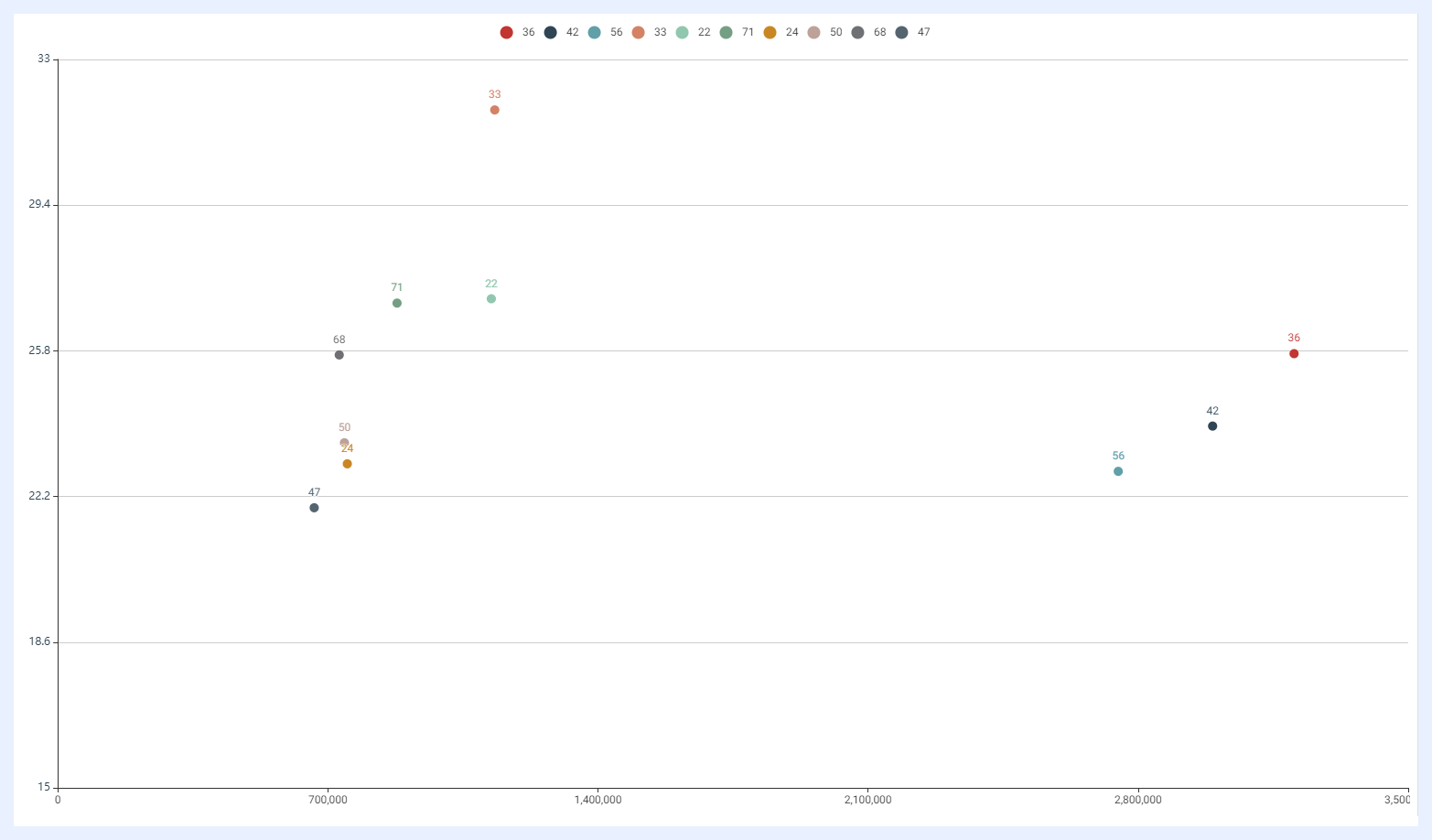
Task: Select the green scatter point labeled 71
Action: point(397,303)
